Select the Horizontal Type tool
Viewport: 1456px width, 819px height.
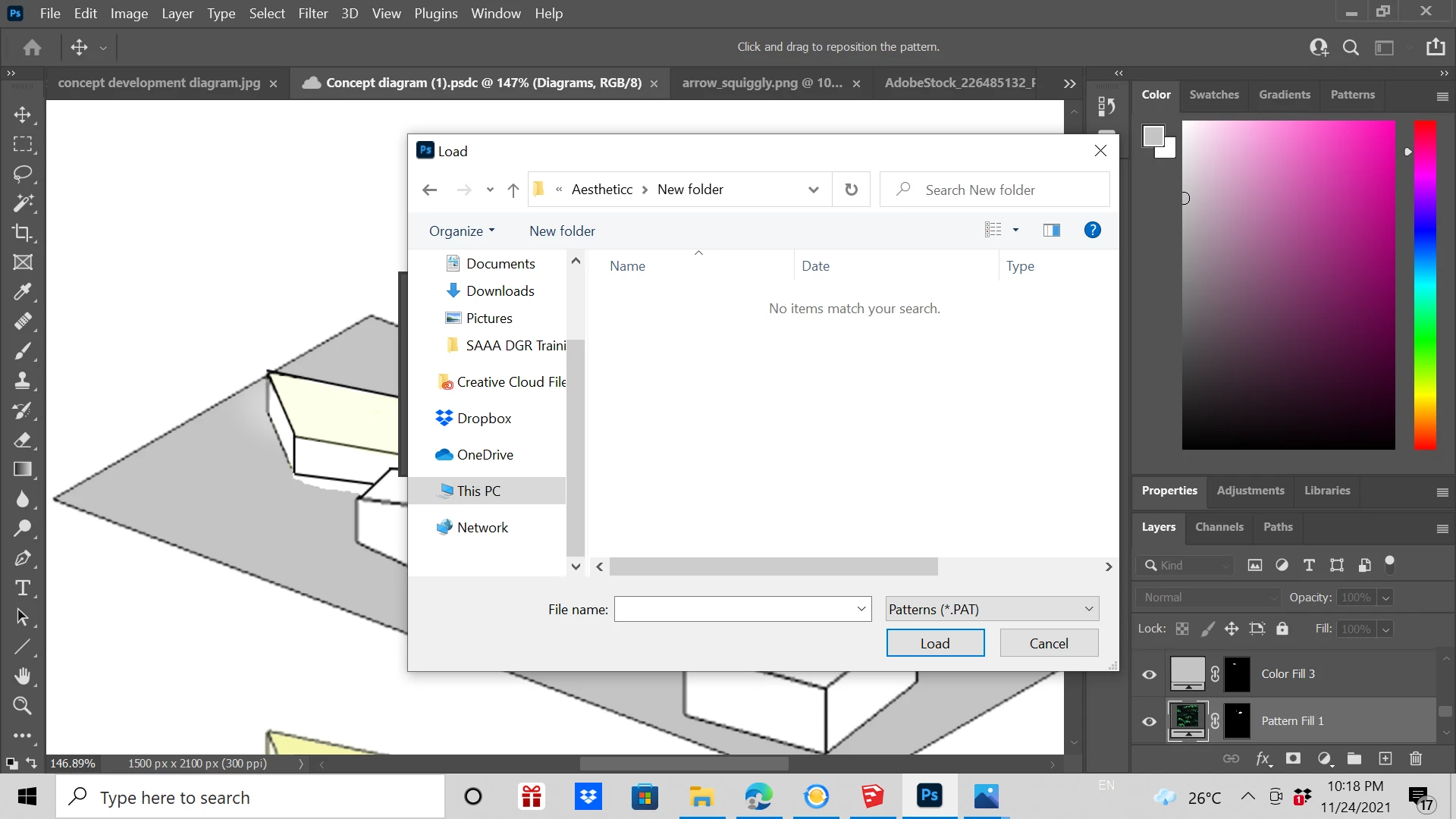[23, 588]
